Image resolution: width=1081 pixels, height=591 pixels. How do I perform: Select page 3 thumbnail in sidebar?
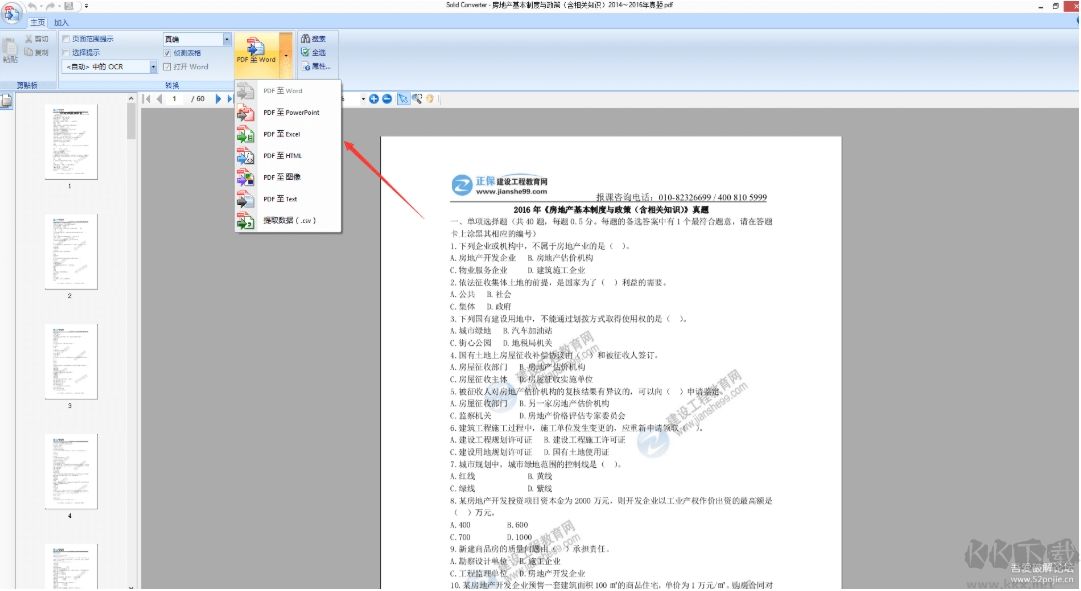[71, 360]
